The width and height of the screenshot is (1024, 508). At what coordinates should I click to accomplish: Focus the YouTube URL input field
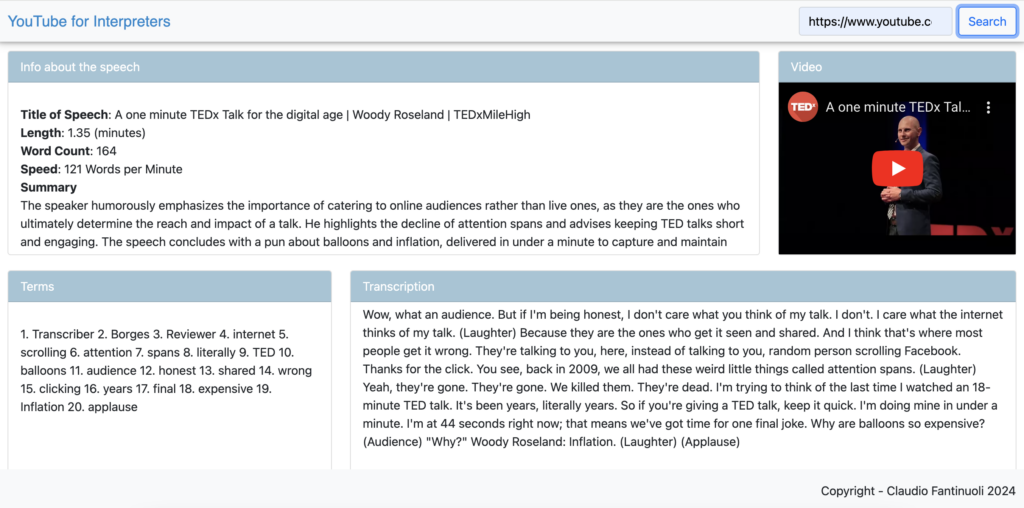[x=875, y=22]
